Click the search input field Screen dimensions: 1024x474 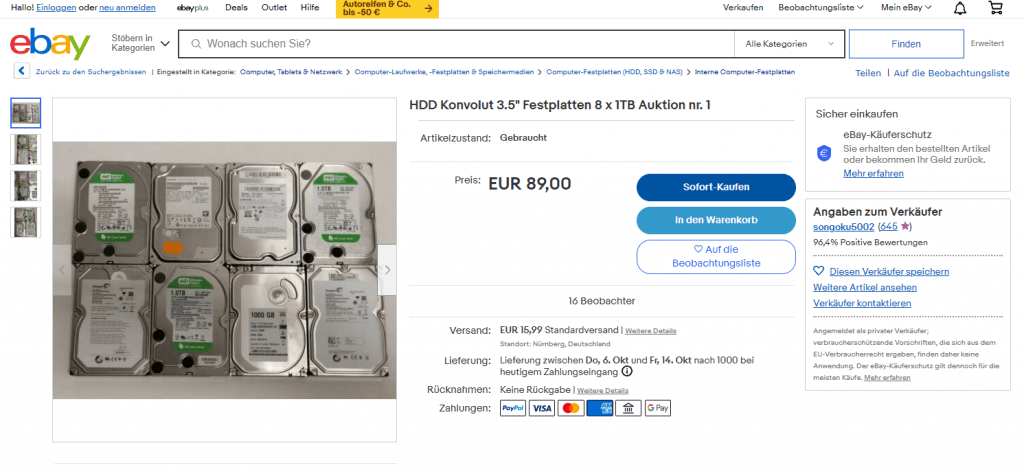455,44
